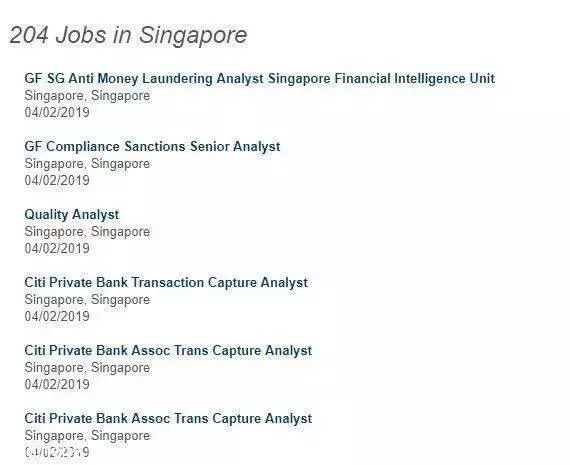
Task: Open Citi Private Bank Transaction Capture Analyst
Action: [166, 283]
